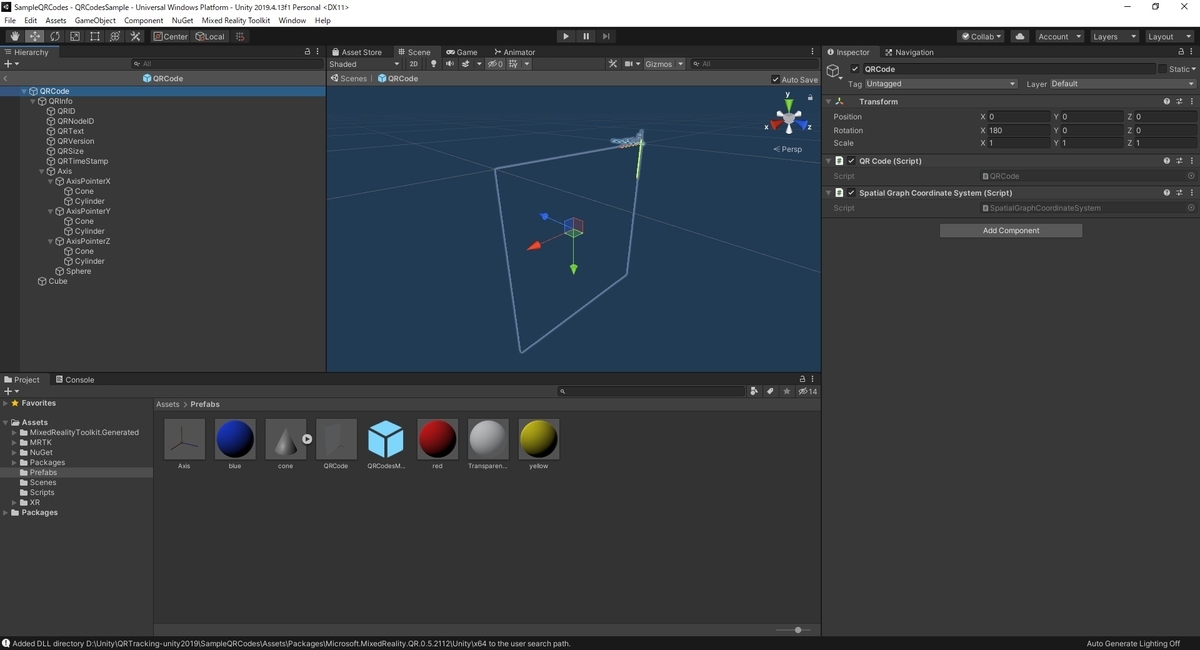Click the Step frame button

click(606, 36)
